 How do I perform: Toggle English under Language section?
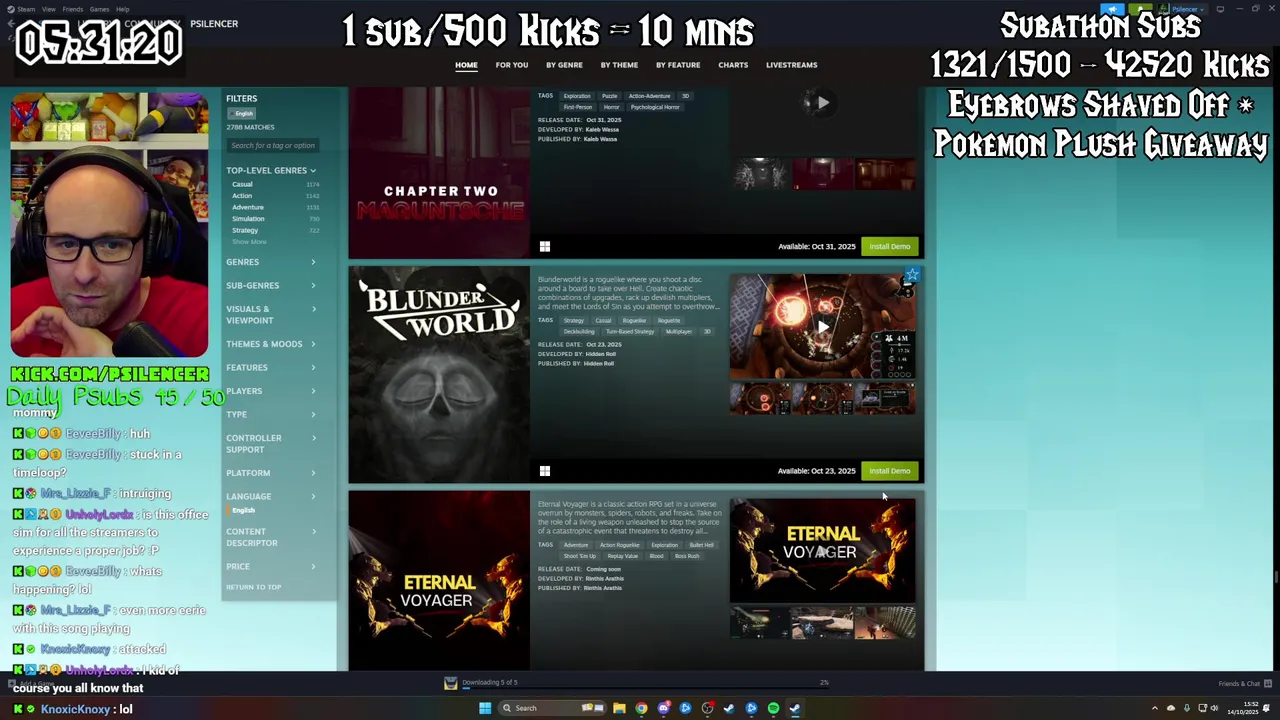click(x=244, y=510)
